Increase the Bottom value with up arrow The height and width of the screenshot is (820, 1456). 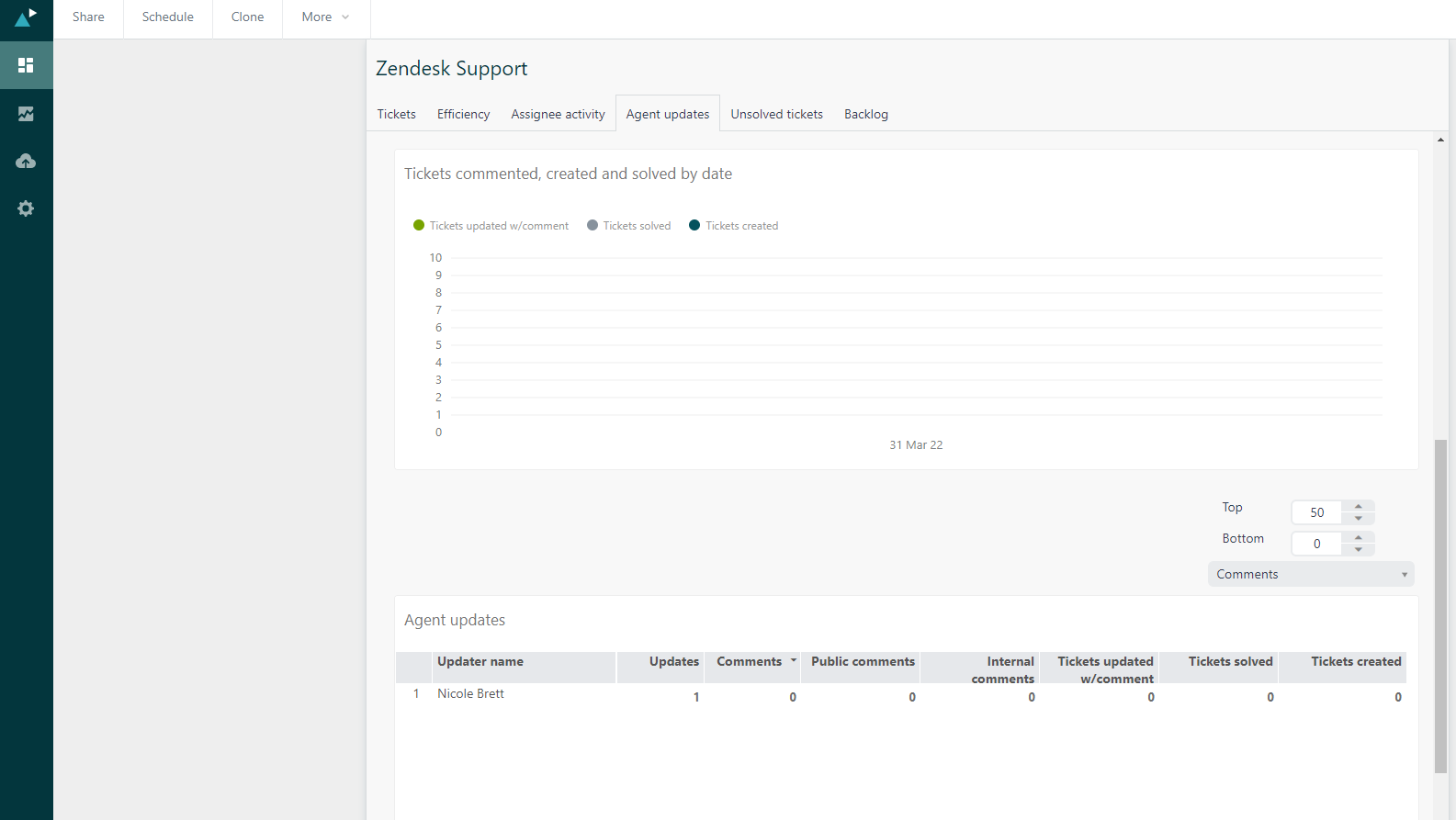(x=1359, y=538)
